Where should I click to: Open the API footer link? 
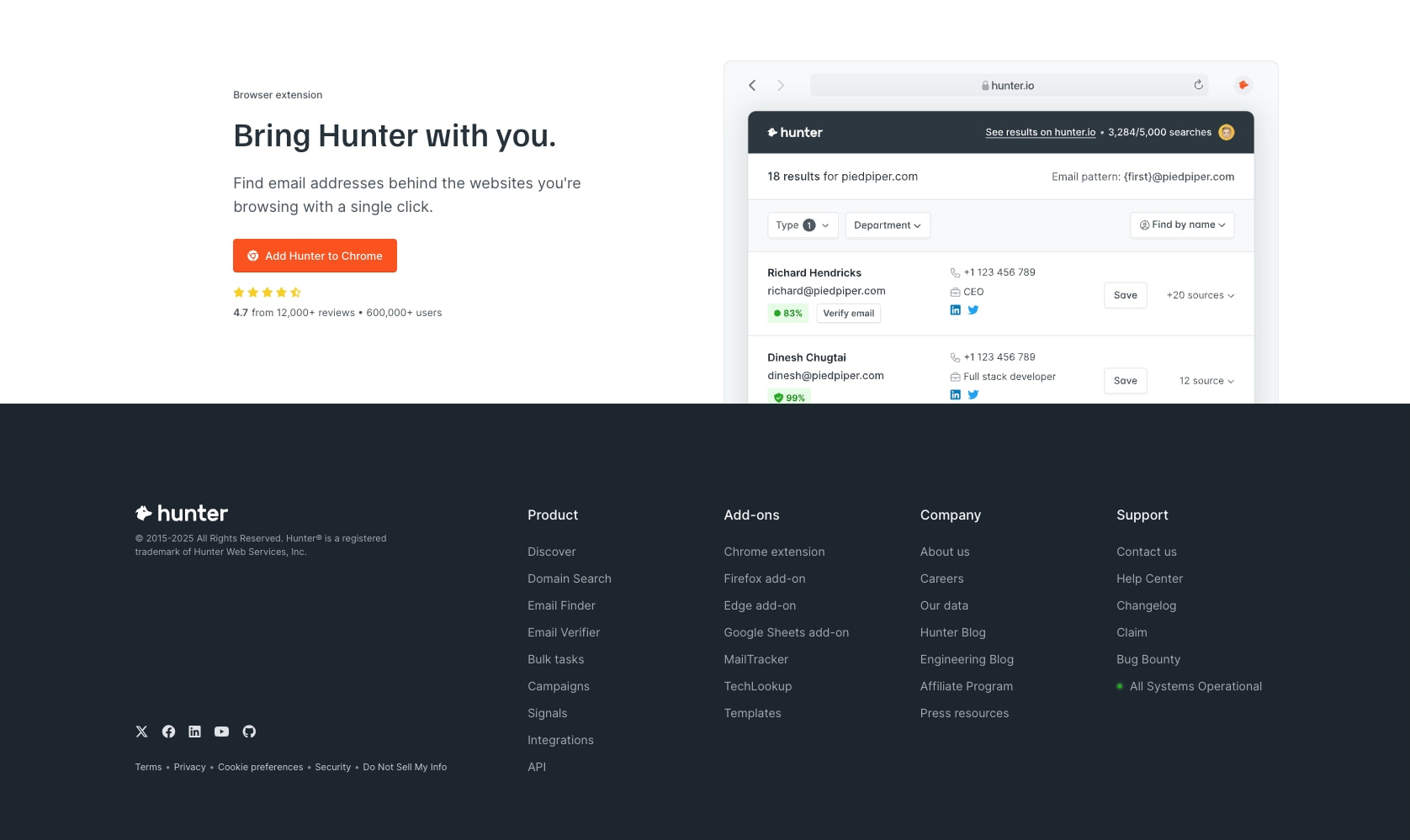[x=537, y=767]
